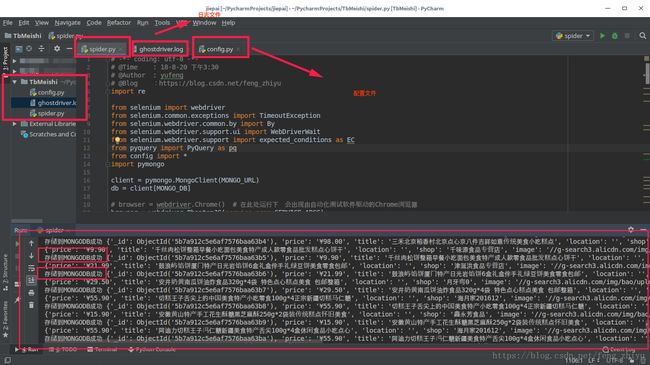
Task: Open the blog.csdn.net URL in comment
Action: tap(220, 83)
